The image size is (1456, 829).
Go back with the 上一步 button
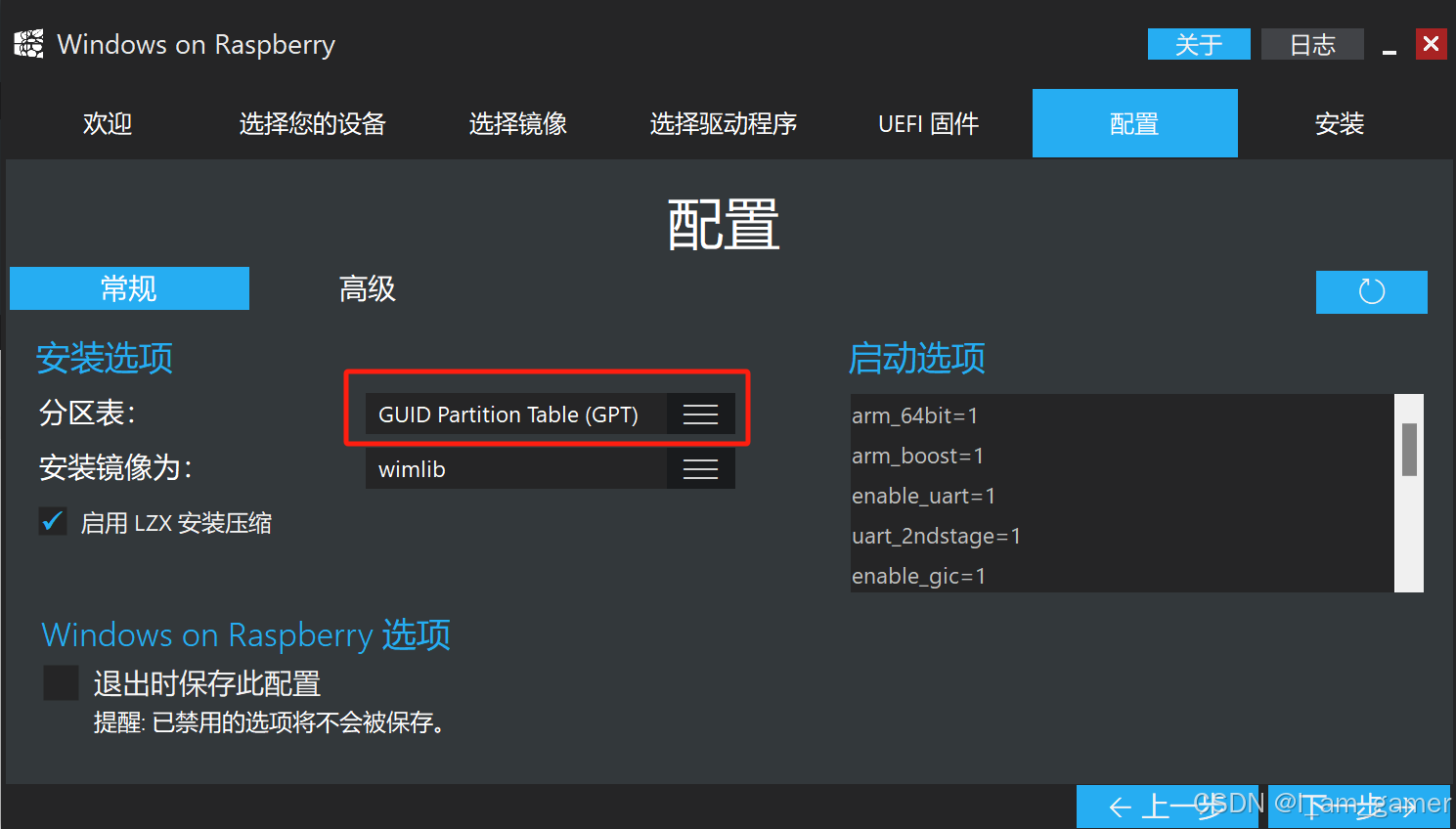pyautogui.click(x=1168, y=807)
